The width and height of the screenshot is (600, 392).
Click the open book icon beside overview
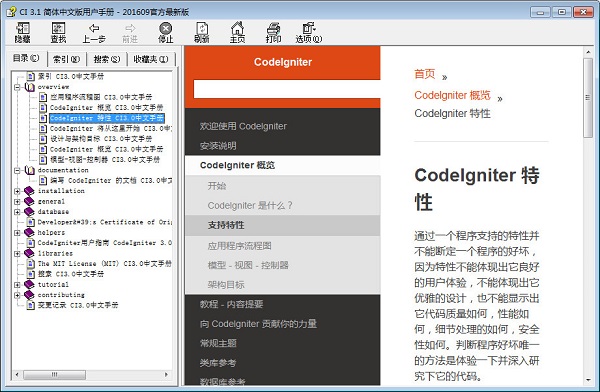(x=29, y=87)
